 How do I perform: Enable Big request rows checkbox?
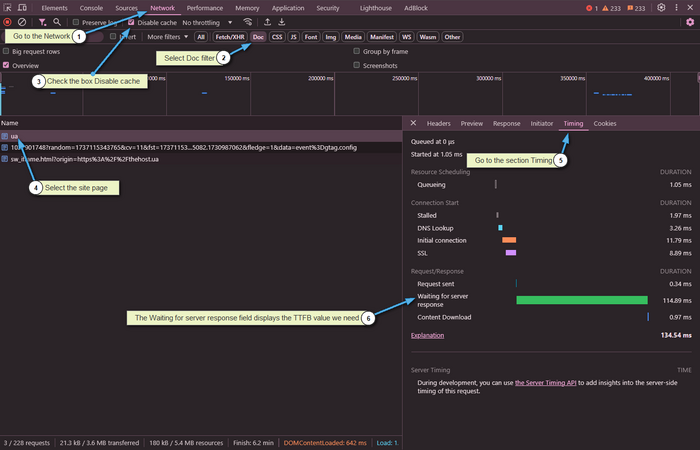tap(6, 51)
